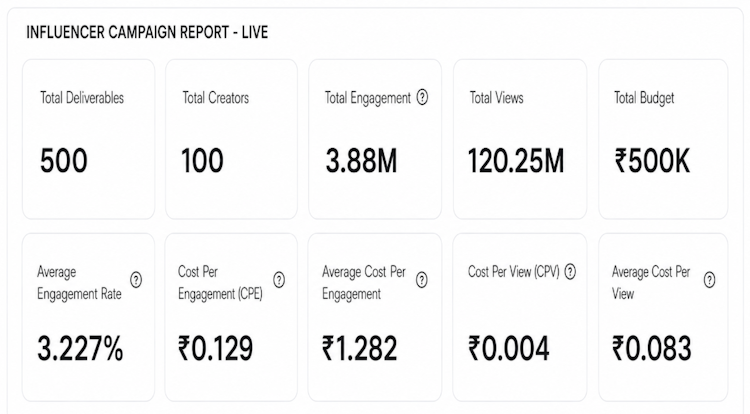Screen dimensions: 750x414
Task: Click question mark beside Cost Per View (CPV)
Action: [570, 272]
